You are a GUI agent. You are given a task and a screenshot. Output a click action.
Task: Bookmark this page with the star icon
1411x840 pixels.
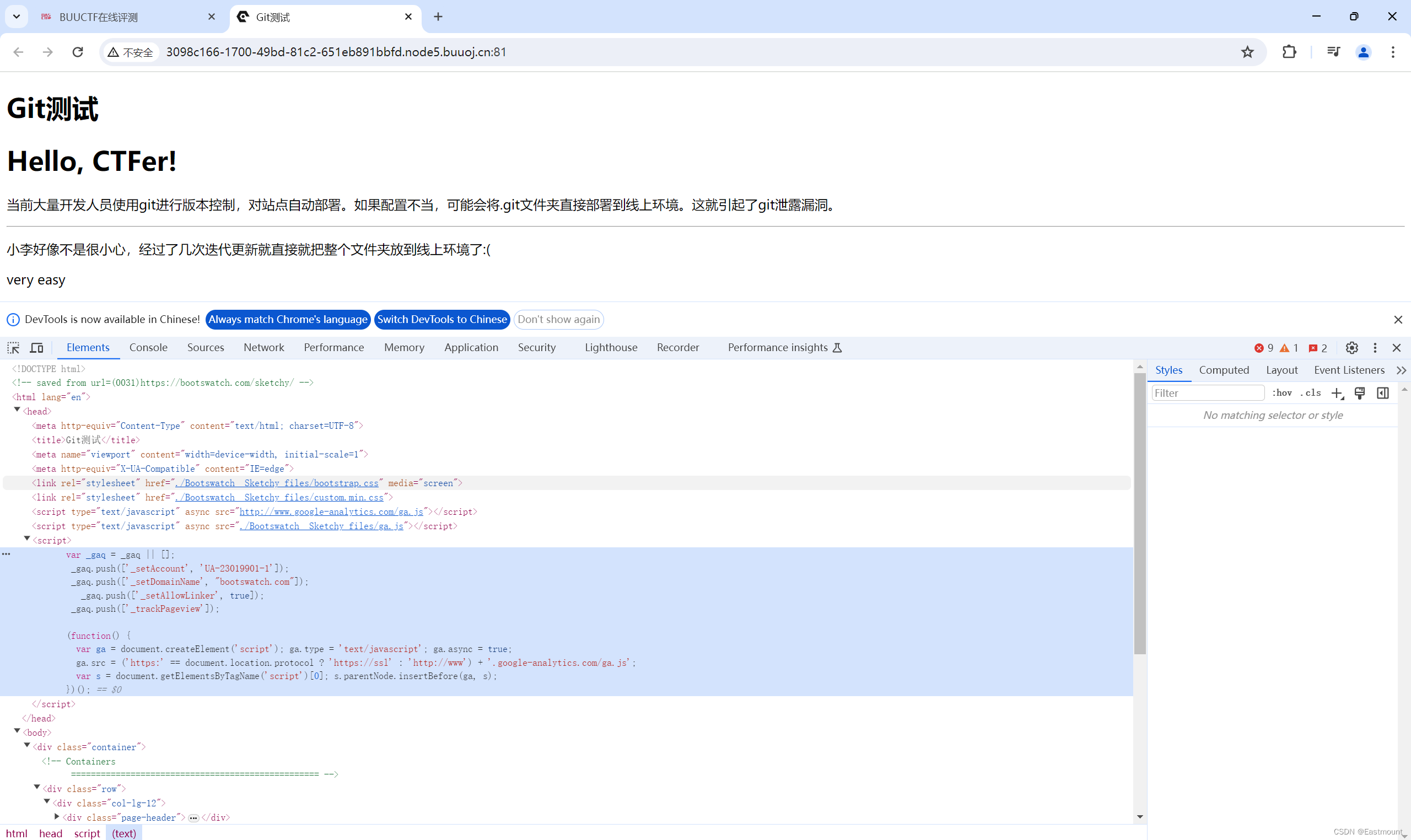coord(1247,52)
